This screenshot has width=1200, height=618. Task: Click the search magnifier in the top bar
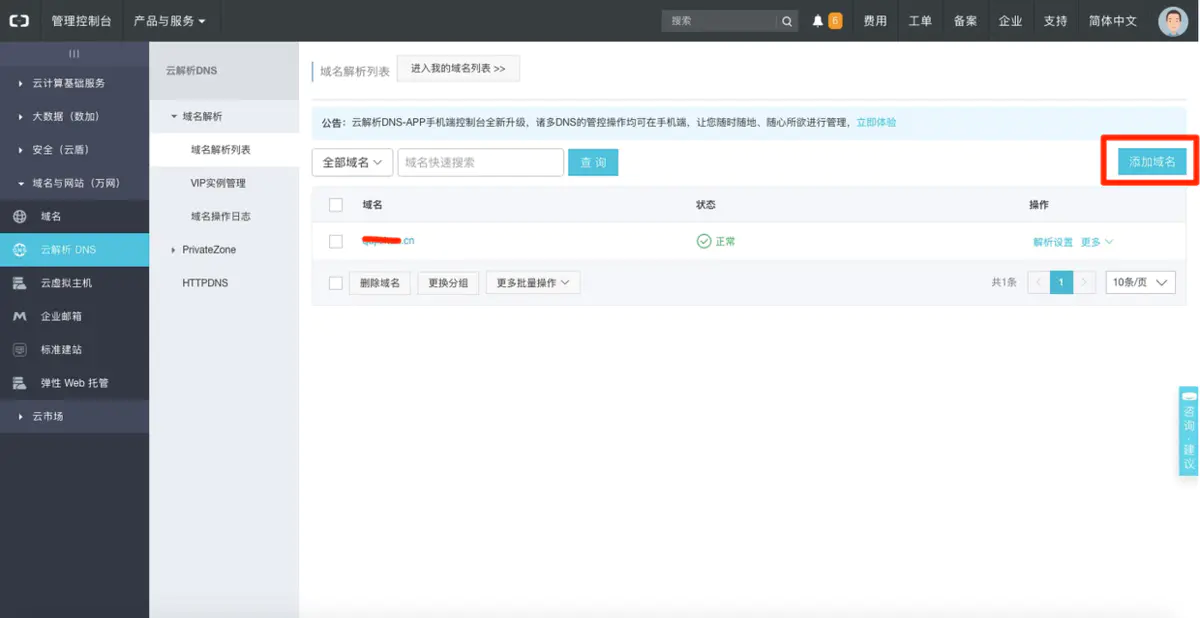click(786, 19)
